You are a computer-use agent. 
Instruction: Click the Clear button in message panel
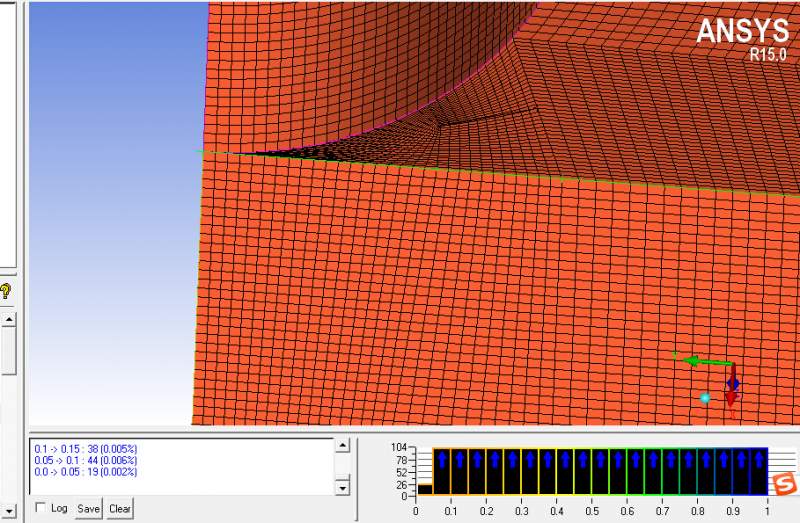click(120, 509)
